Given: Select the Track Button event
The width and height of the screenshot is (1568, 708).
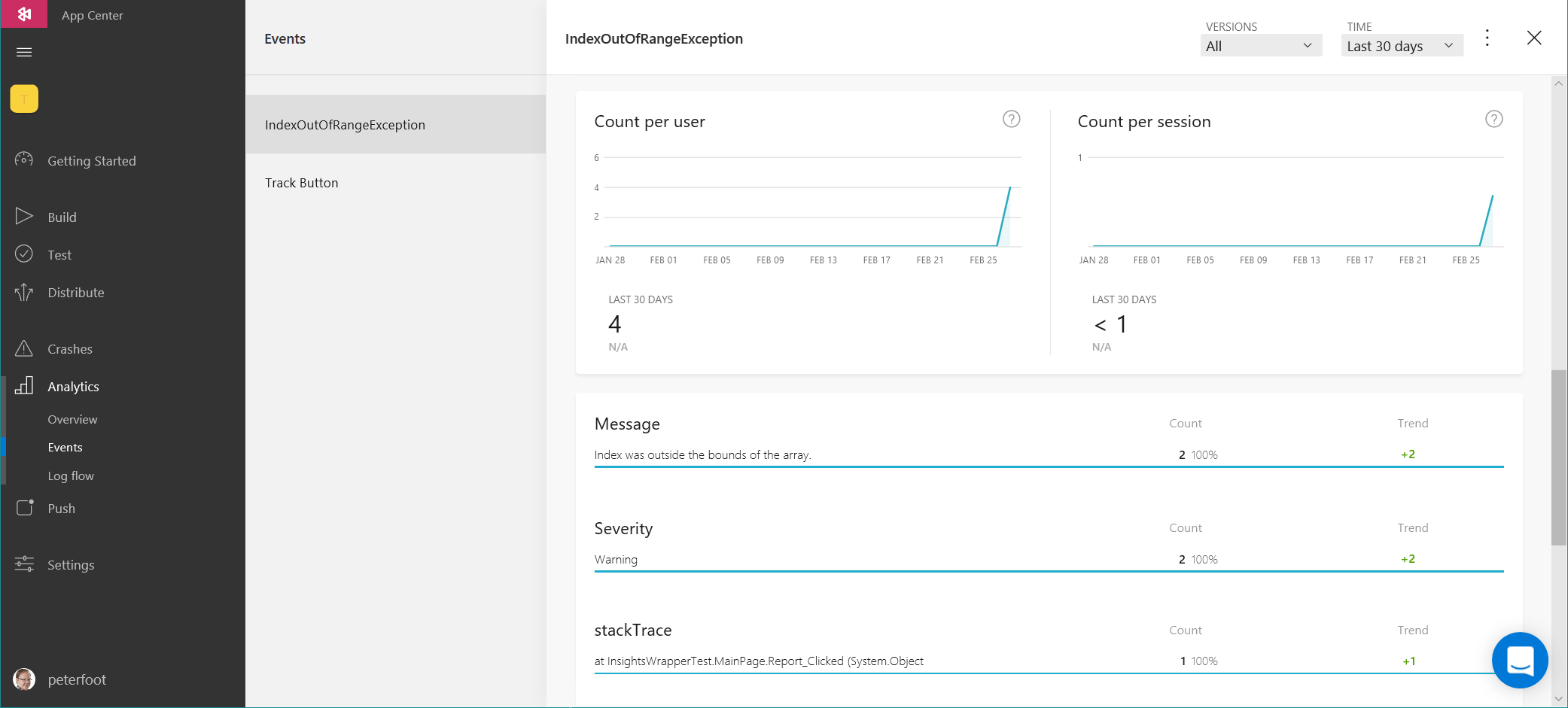Looking at the screenshot, I should tap(302, 183).
